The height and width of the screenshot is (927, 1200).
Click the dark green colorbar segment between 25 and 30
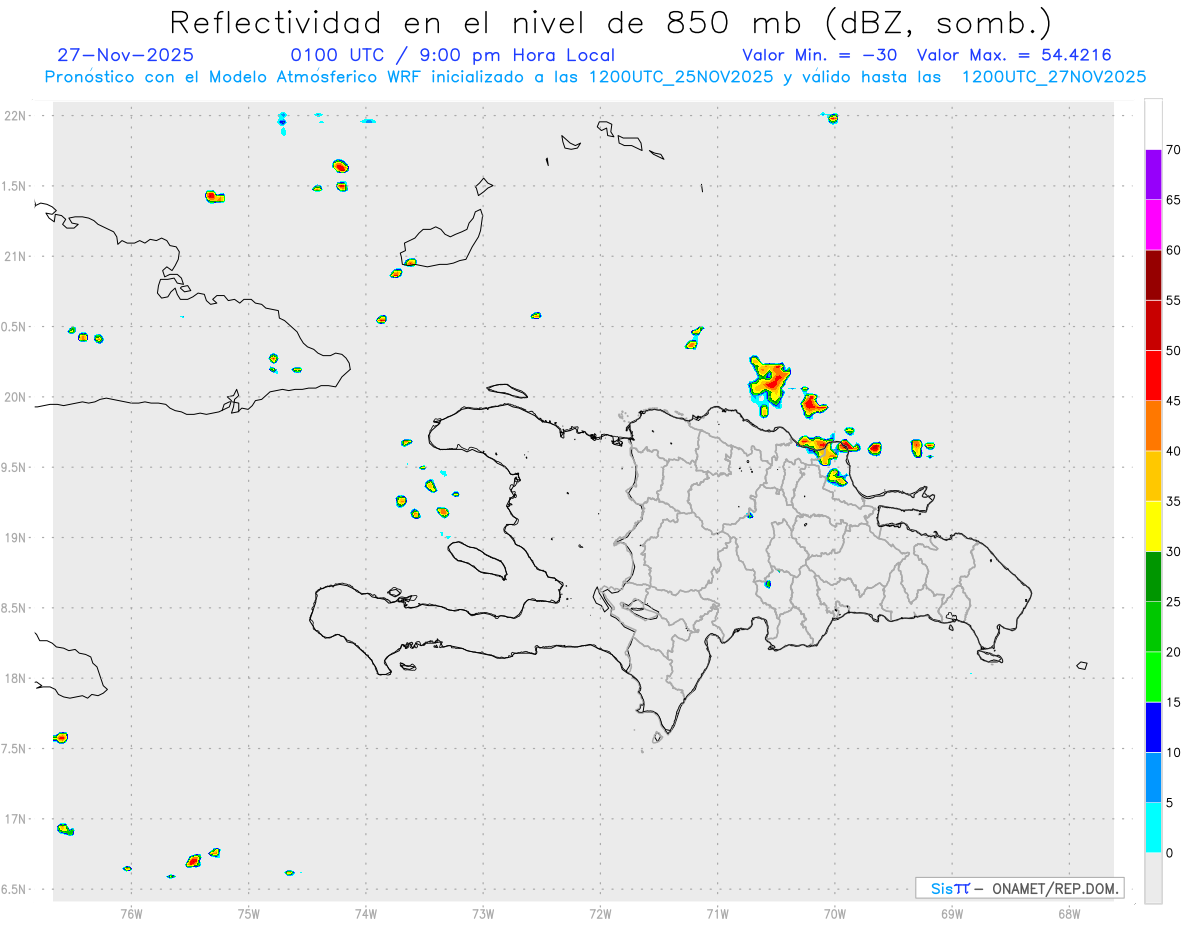click(1153, 577)
